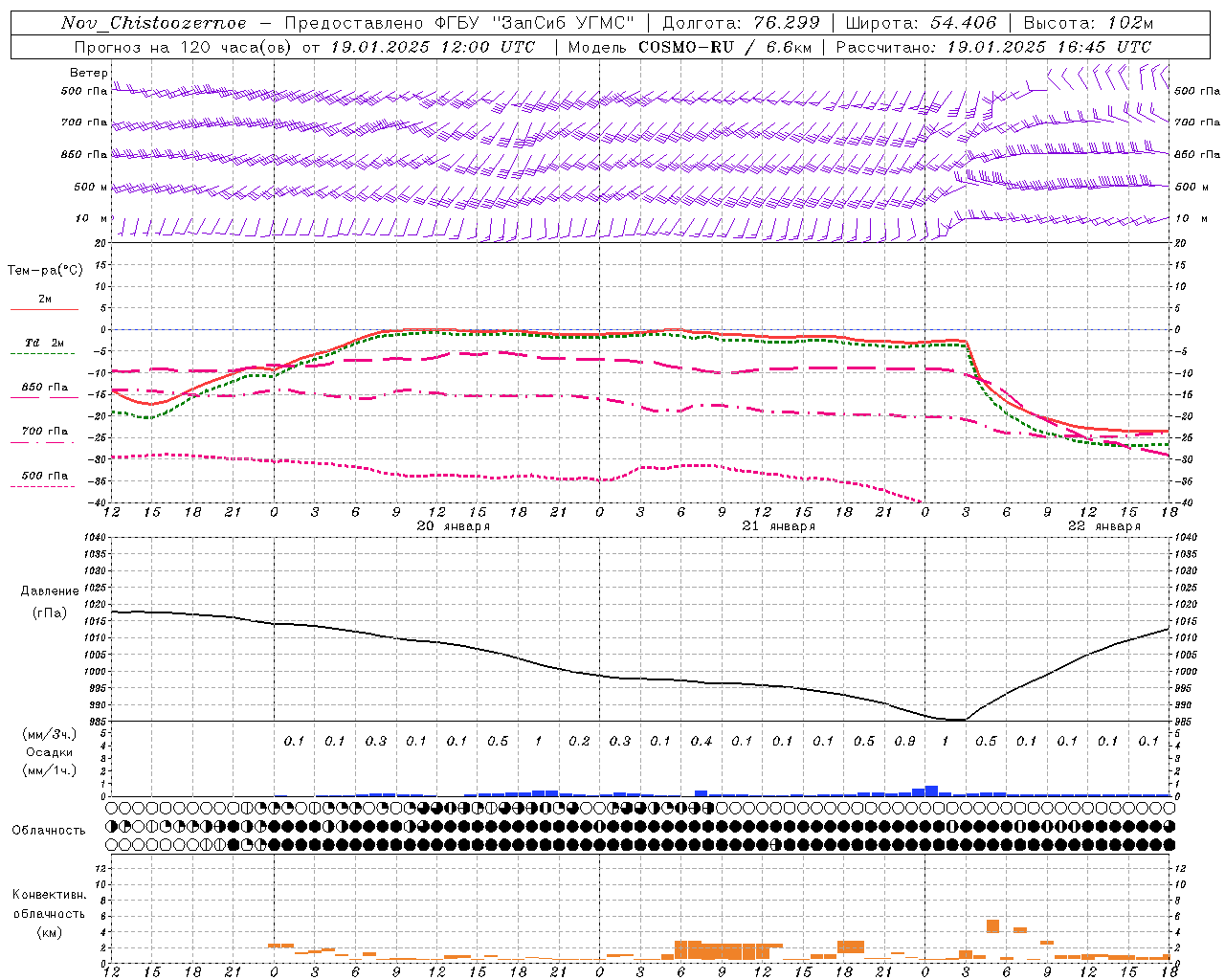Click the '(мм/3ч.)' precipitation unit label
The image size is (1225, 980).
[49, 734]
